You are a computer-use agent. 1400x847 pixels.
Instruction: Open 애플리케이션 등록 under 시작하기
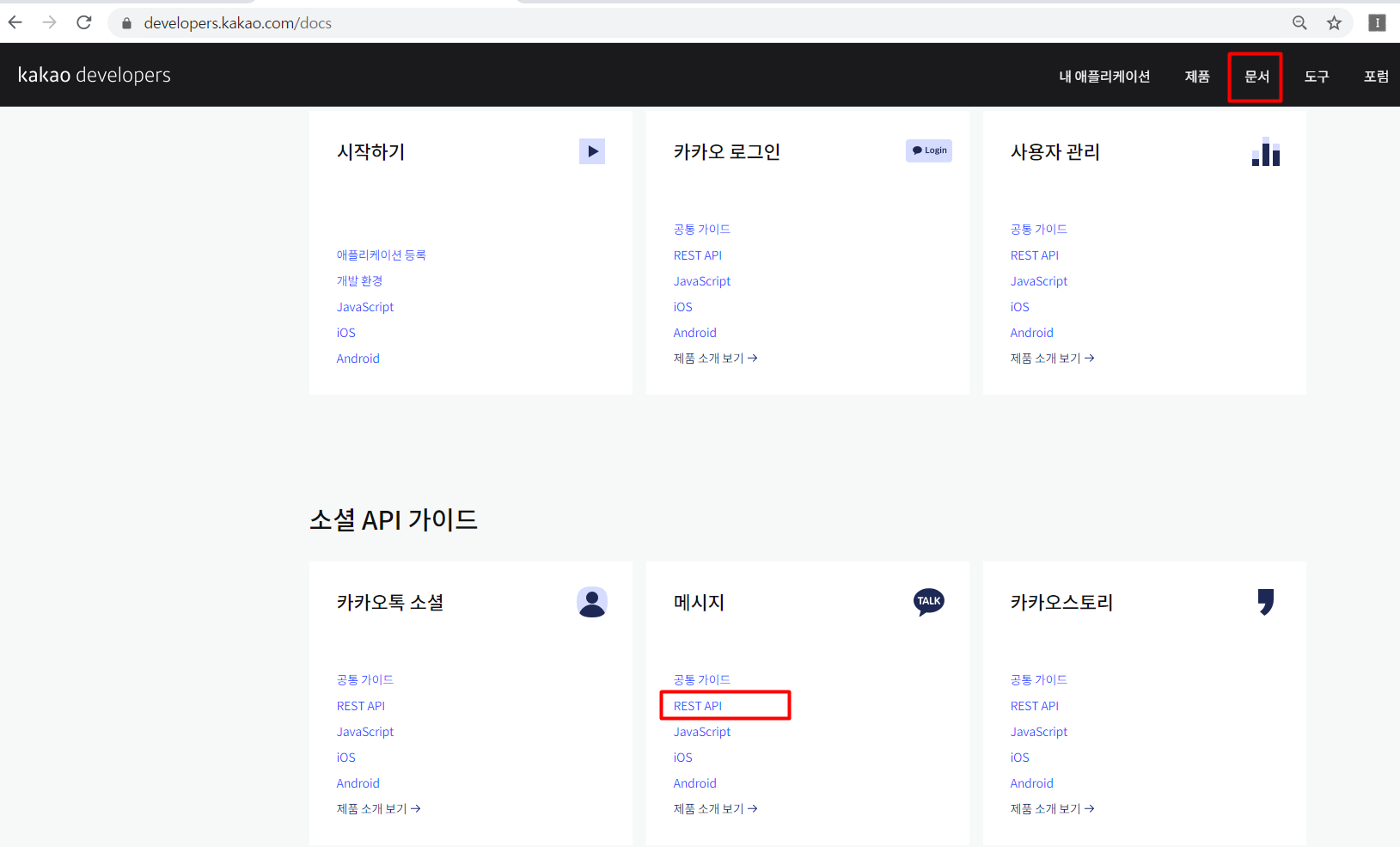point(382,255)
